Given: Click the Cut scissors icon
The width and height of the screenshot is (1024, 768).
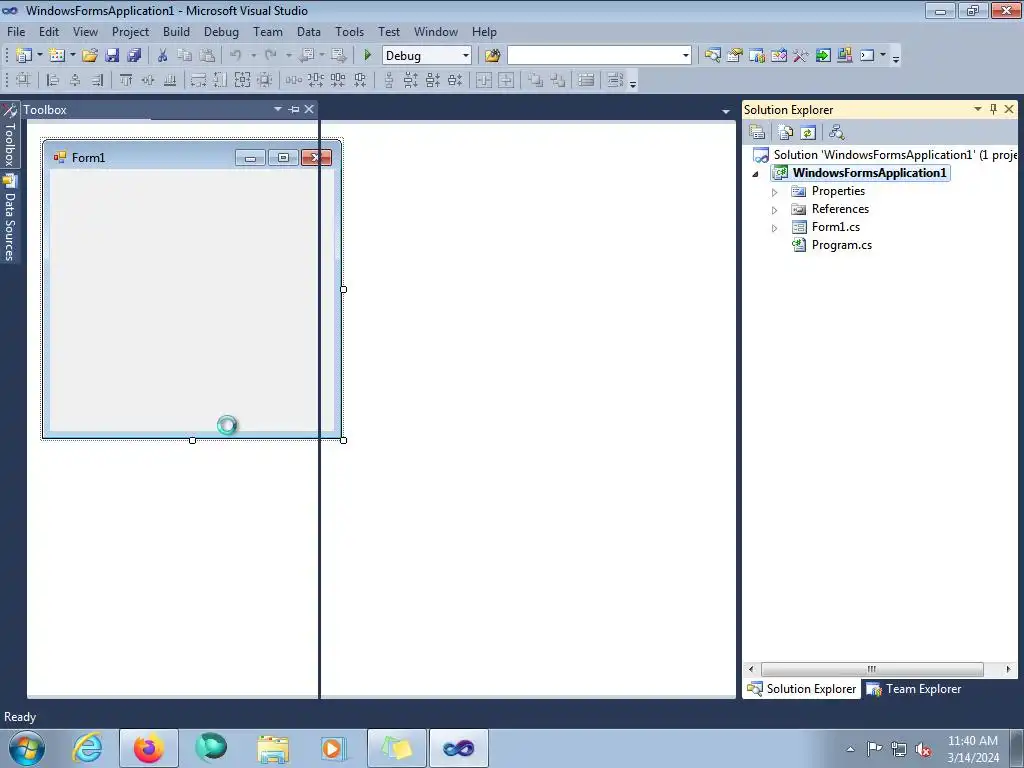Looking at the screenshot, I should pos(163,56).
